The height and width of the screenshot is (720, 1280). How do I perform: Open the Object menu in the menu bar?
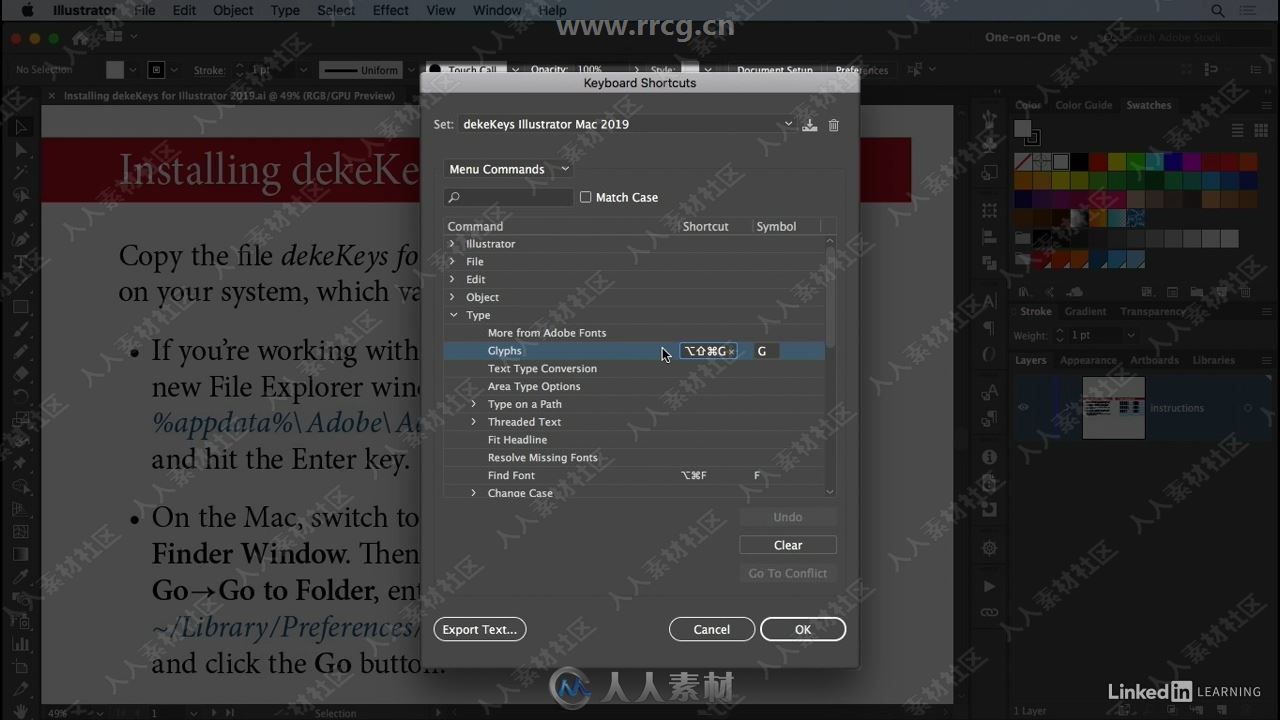click(x=233, y=11)
